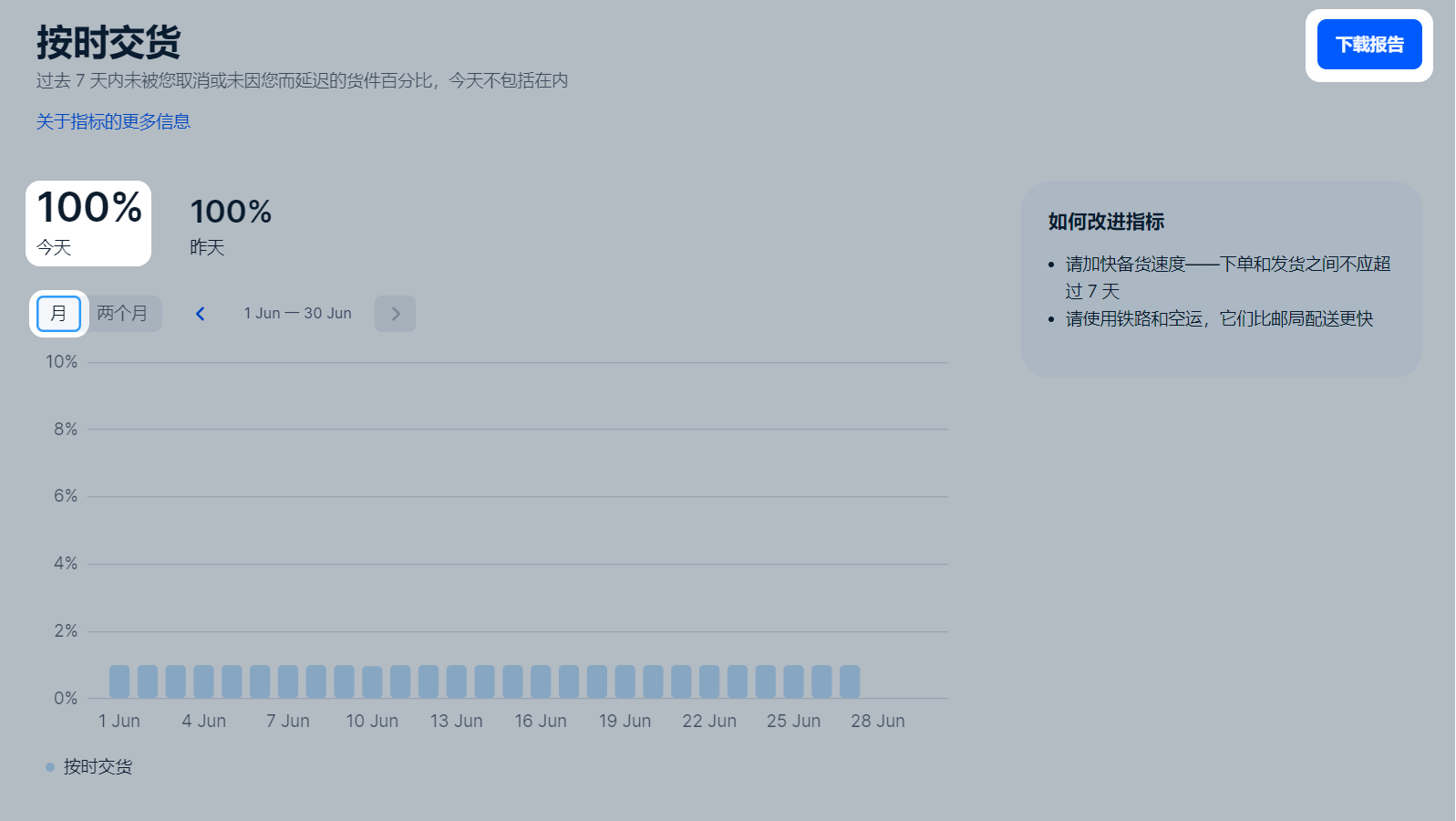The image size is (1456, 821).
Task: Click the 28 Jun axis label
Action: 878,722
